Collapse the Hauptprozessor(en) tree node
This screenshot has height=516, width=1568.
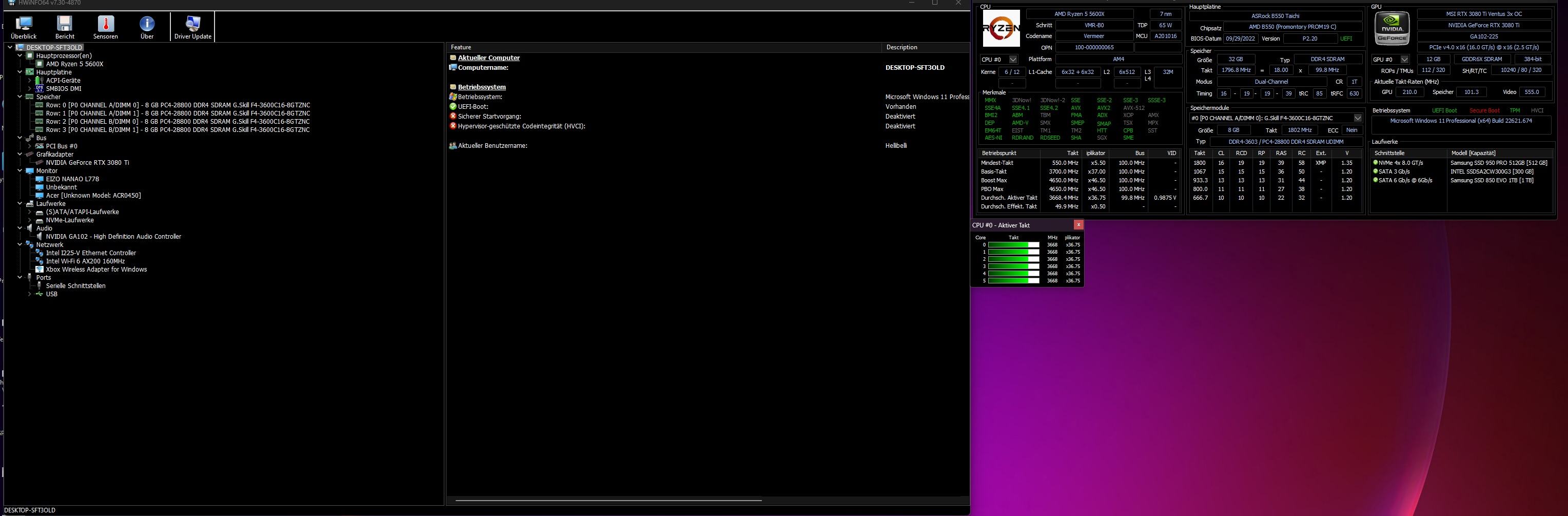point(20,55)
